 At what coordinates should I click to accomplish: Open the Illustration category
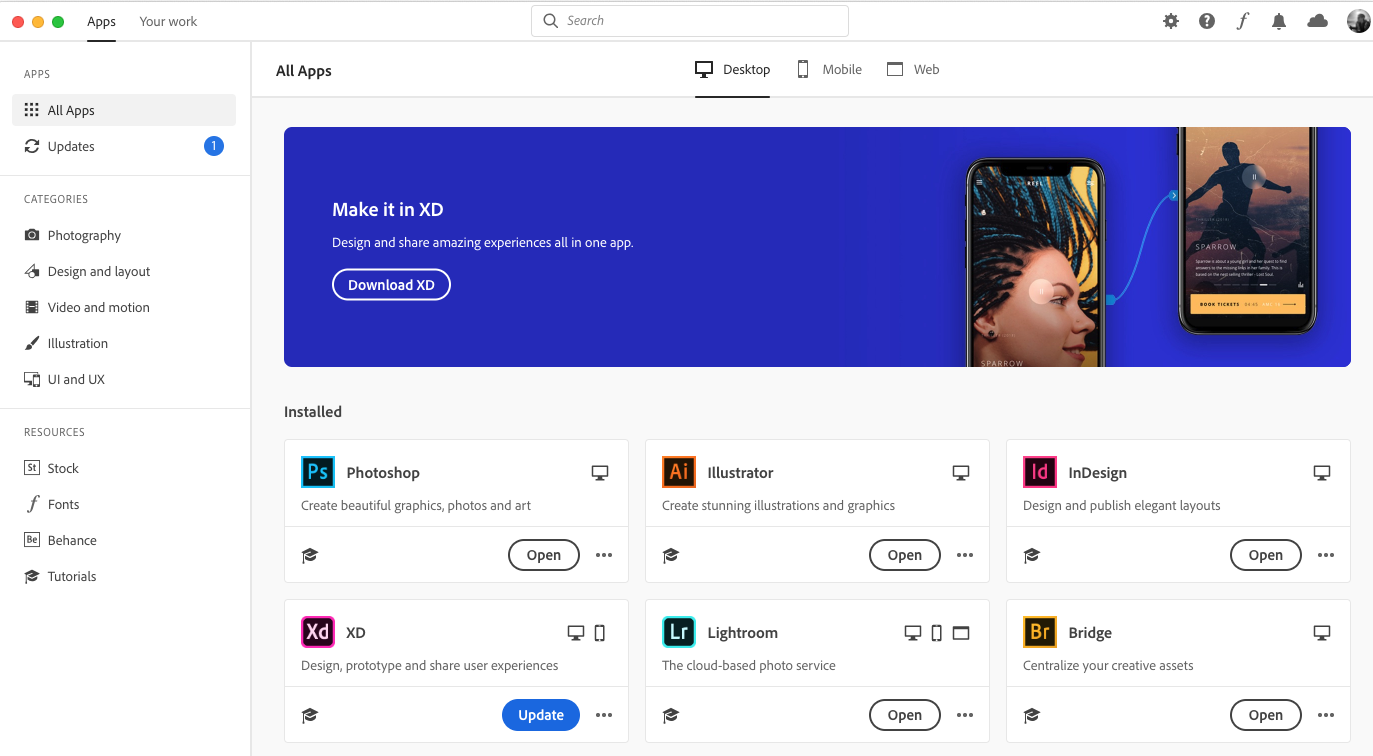(x=124, y=343)
